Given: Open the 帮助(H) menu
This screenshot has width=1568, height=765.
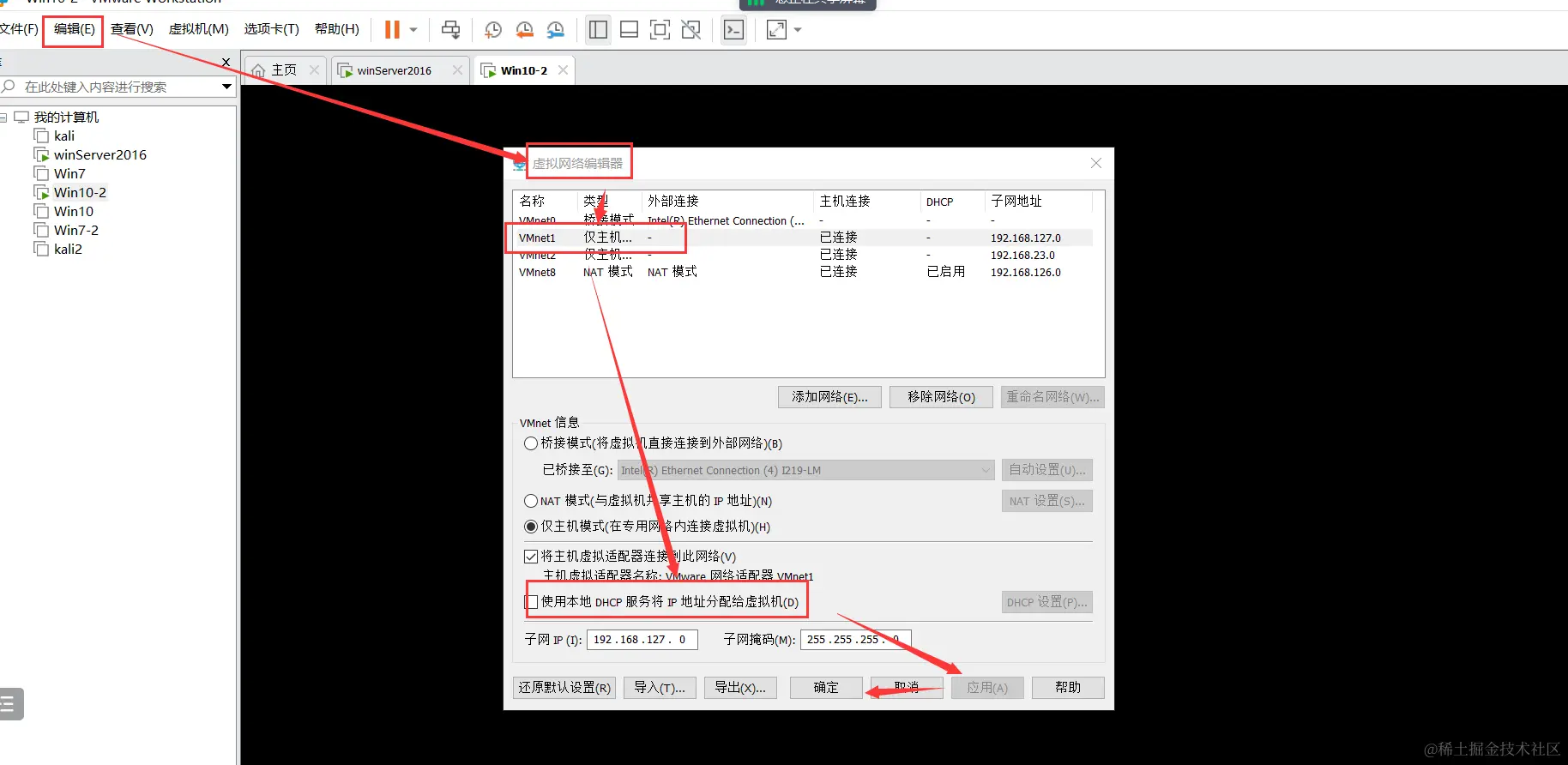Looking at the screenshot, I should [337, 29].
